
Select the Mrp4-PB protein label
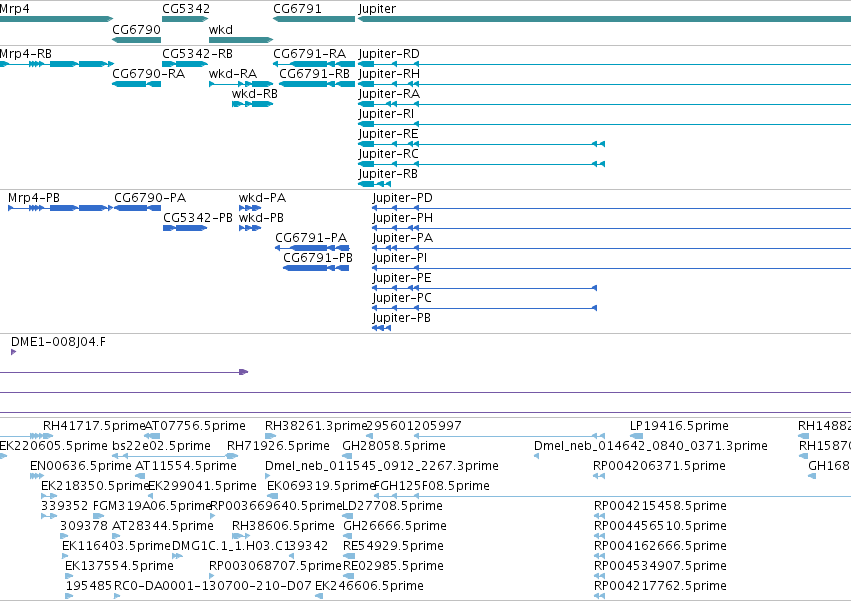34,198
